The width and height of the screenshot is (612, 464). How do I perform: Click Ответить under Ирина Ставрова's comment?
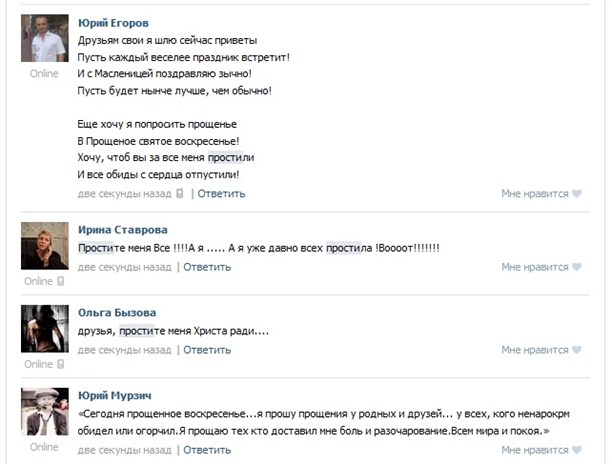(207, 267)
